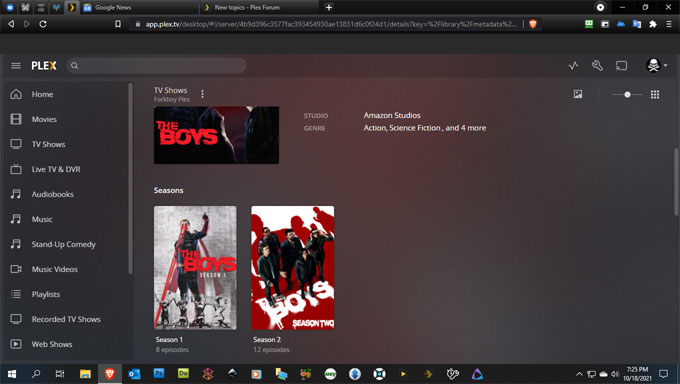Open Season 2 poster
This screenshot has width=680, height=384.
point(293,268)
